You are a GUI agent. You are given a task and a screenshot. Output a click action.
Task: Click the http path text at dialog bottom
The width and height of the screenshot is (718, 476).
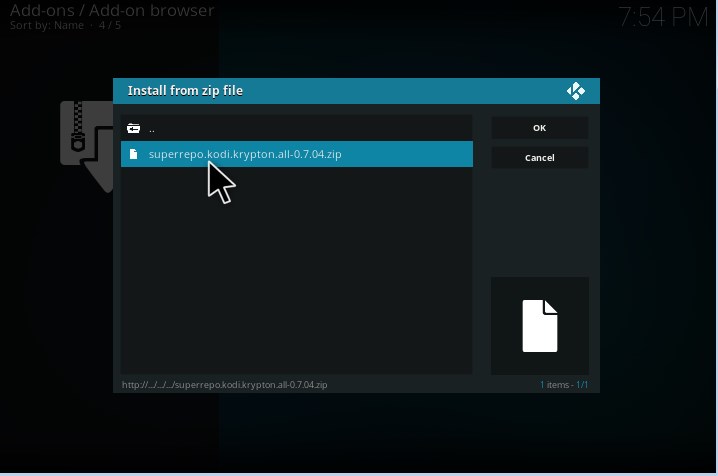tap(225, 385)
